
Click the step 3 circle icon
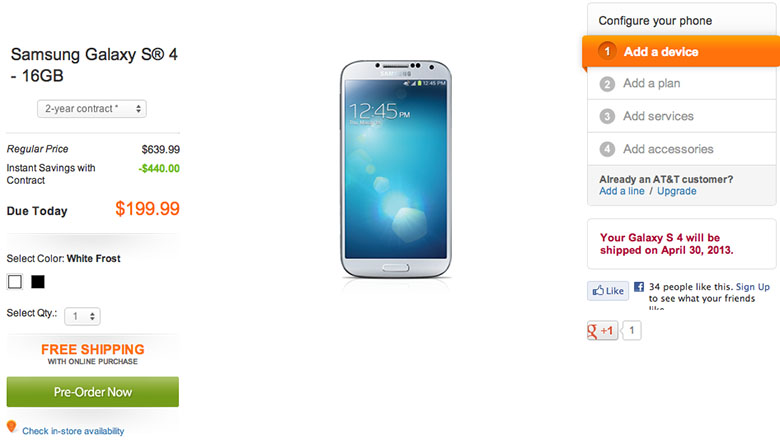pos(607,116)
